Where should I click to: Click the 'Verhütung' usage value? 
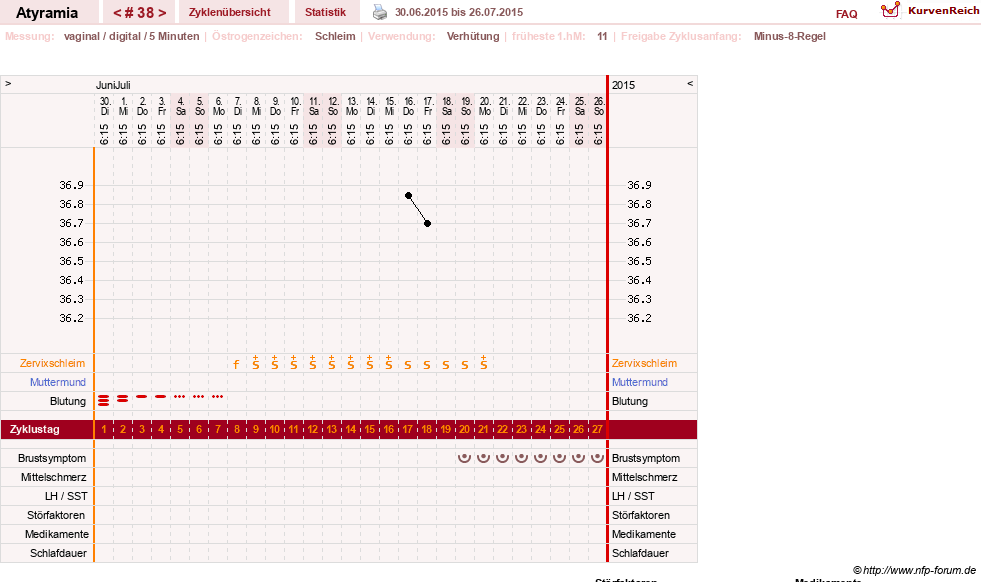[x=473, y=36]
